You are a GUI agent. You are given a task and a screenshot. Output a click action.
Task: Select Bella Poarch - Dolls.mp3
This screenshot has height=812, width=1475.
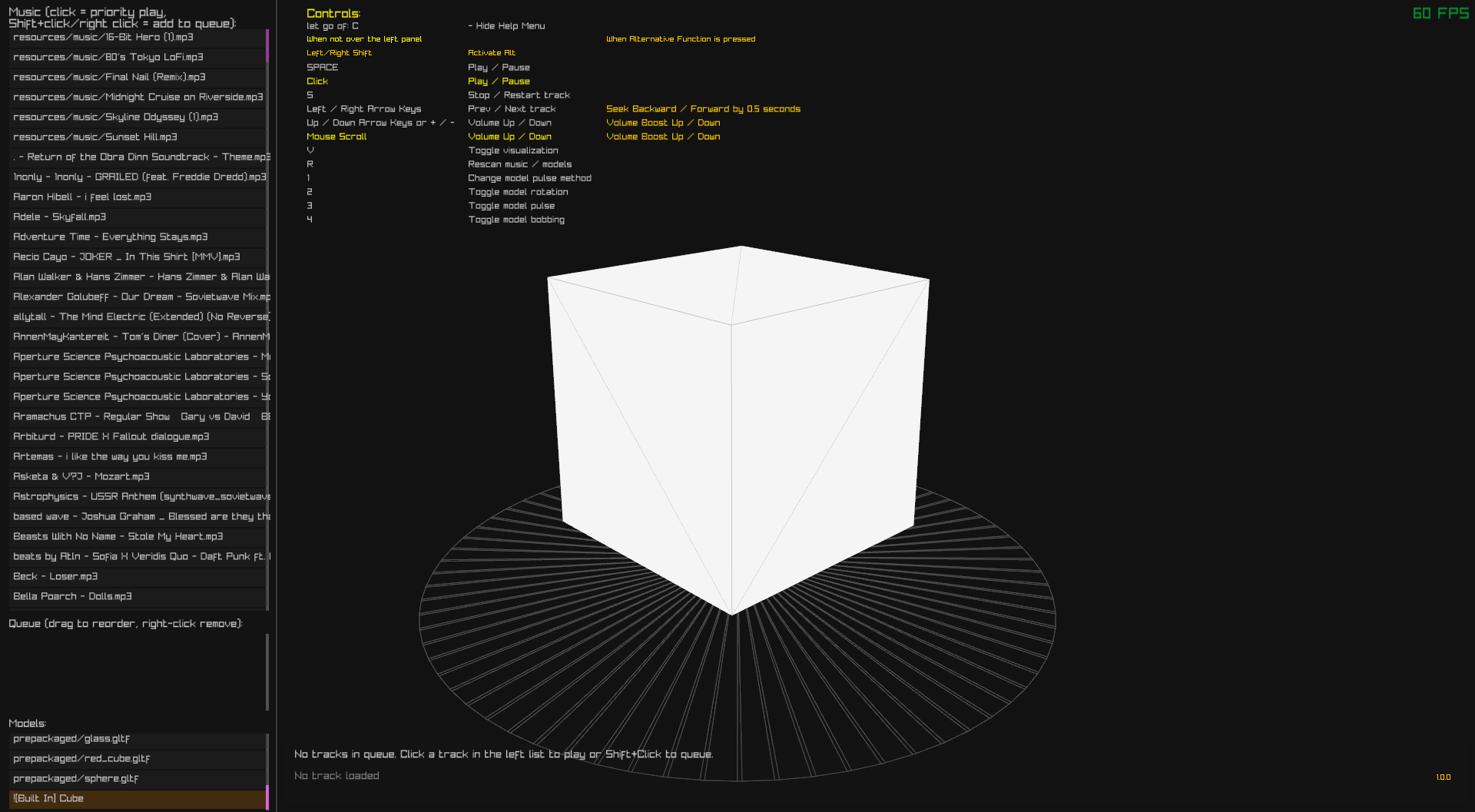pos(137,597)
